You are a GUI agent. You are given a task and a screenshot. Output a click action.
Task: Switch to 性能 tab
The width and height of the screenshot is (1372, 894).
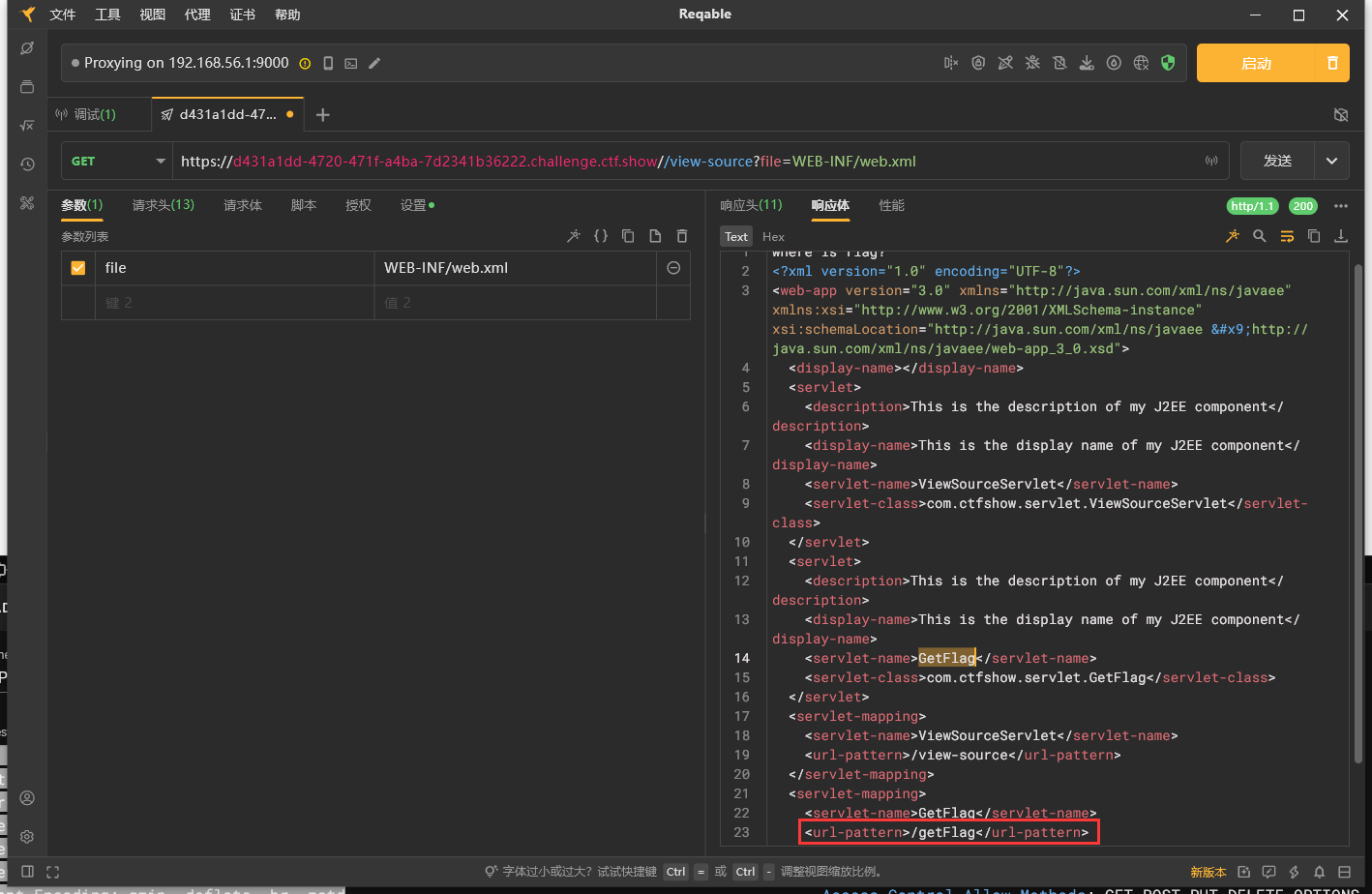892,205
